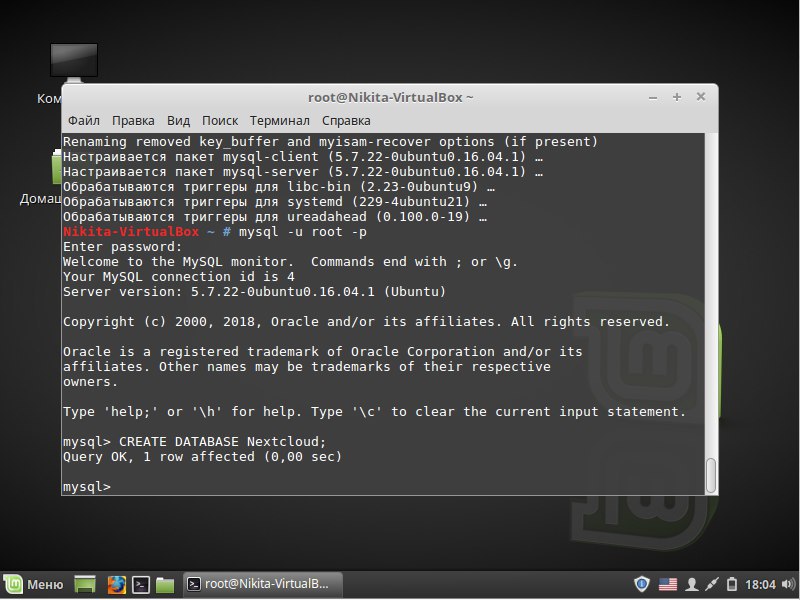Image resolution: width=800 pixels, height=600 pixels.
Task: Open file manager from panel launcher
Action: (165, 585)
